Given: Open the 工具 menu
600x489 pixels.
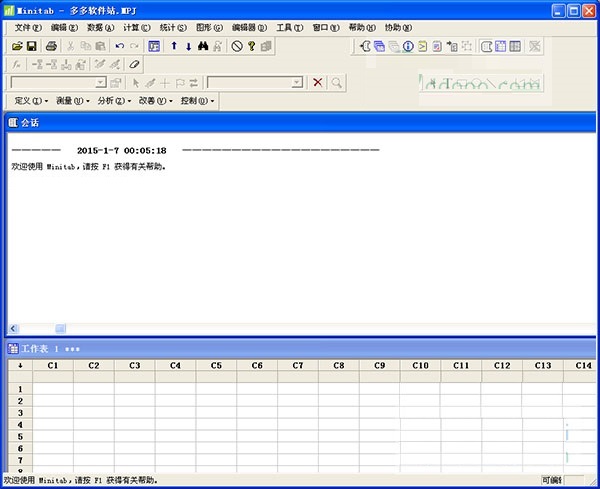Looking at the screenshot, I should click(290, 28).
